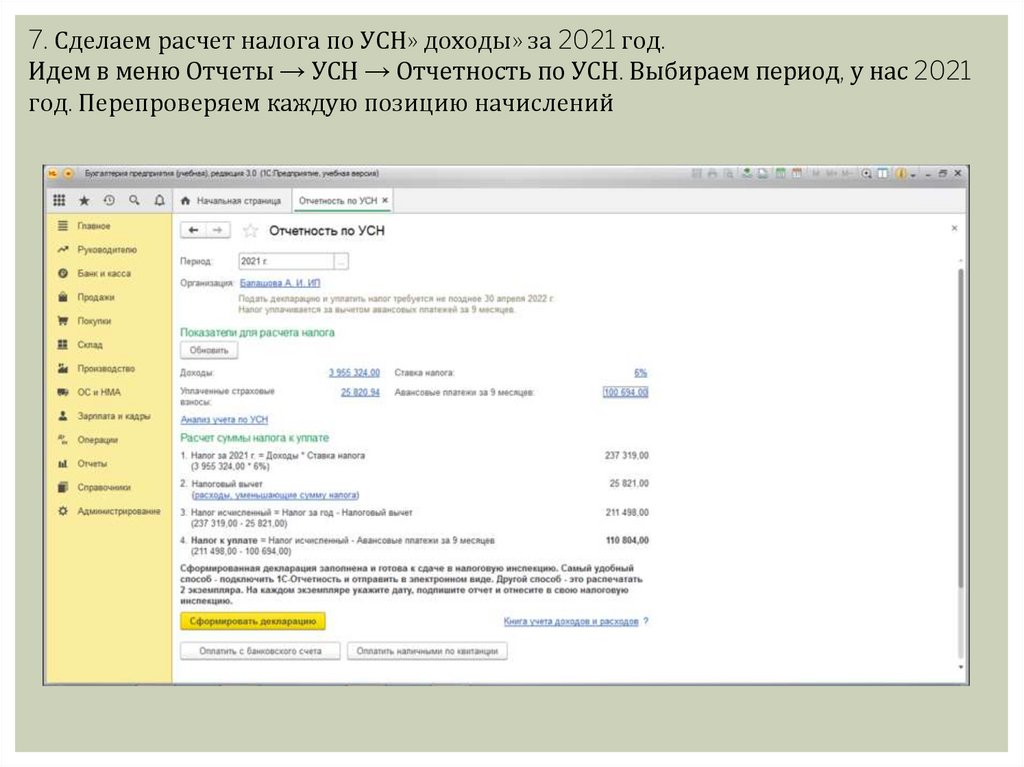Image resolution: width=1024 pixels, height=767 pixels.
Task: Click the forward arrow navigation button
Action: pos(216,230)
